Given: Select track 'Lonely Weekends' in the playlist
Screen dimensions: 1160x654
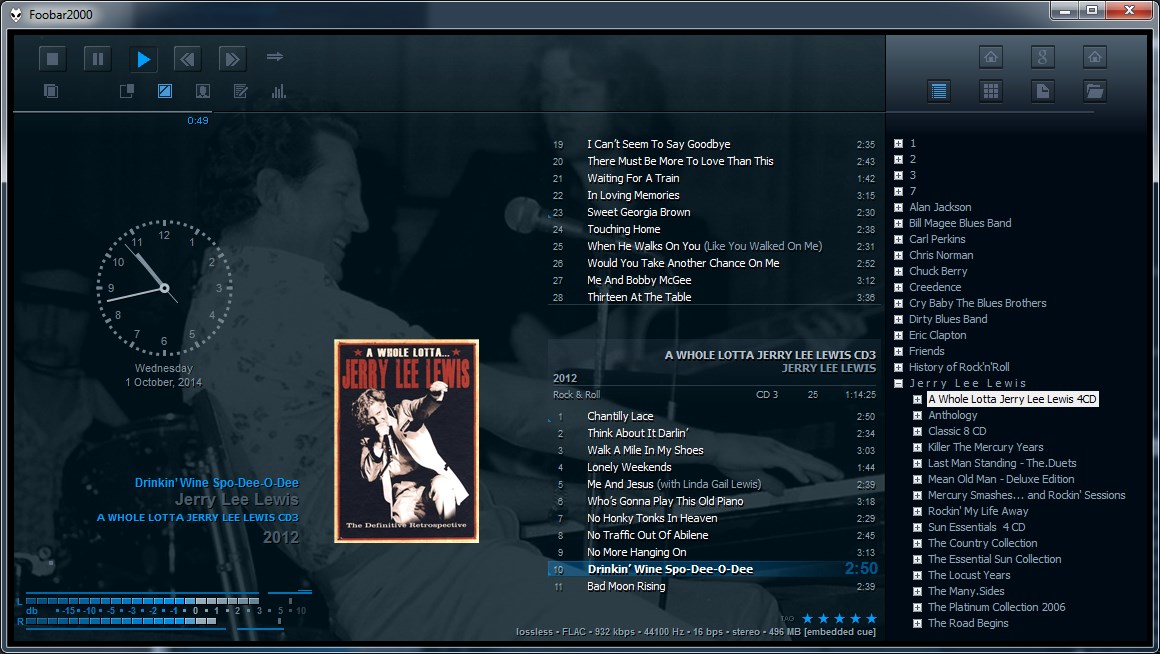Looking at the screenshot, I should click(714, 468).
